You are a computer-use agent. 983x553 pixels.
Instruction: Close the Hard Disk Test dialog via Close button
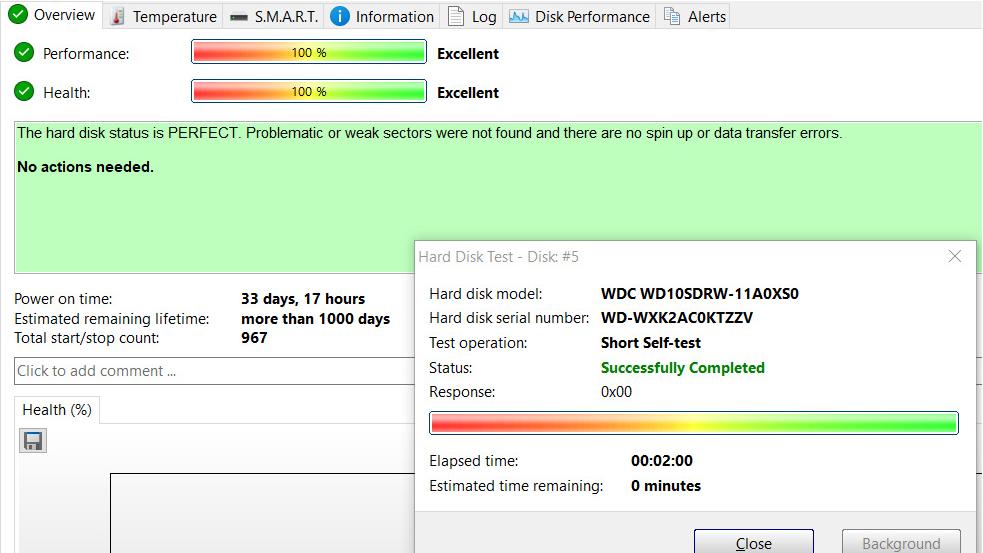754,542
